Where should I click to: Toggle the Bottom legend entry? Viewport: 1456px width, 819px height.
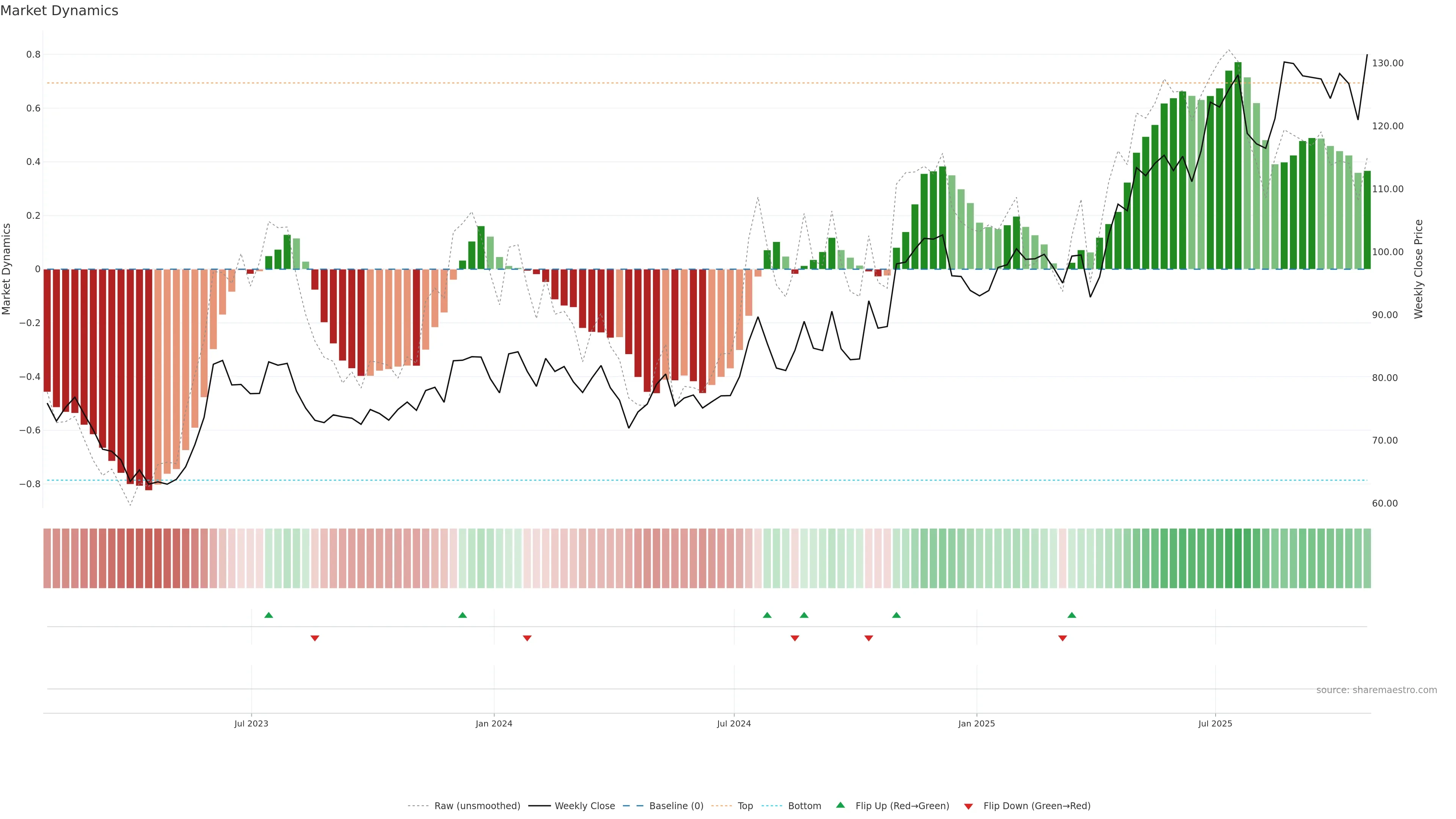[x=804, y=805]
